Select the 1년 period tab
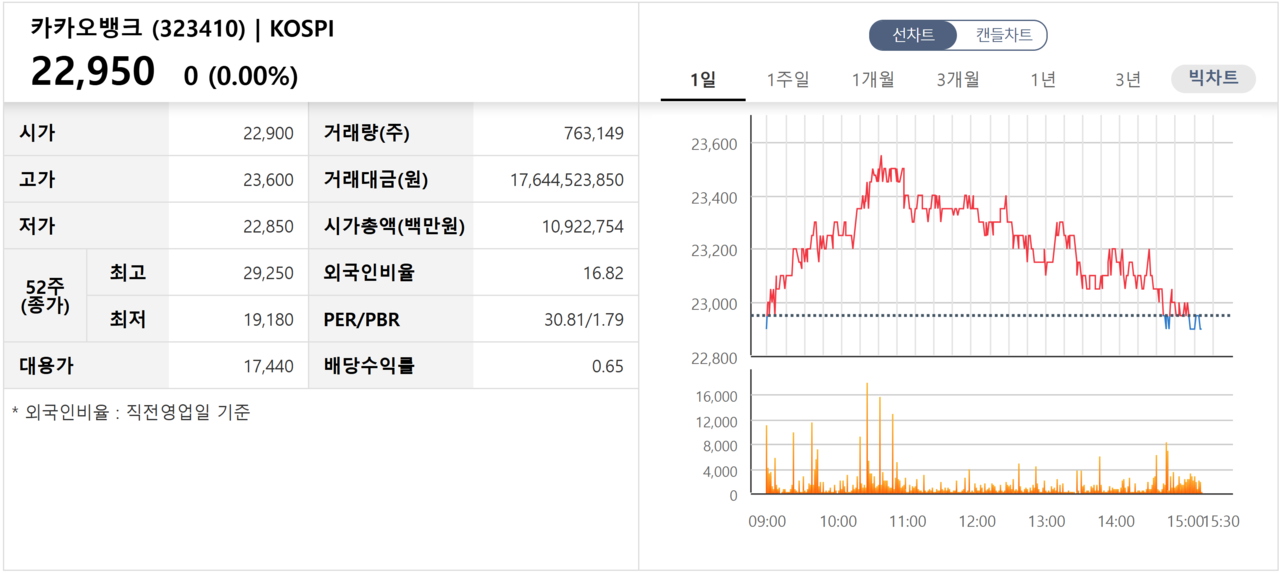Image resolution: width=1280 pixels, height=573 pixels. [1043, 80]
